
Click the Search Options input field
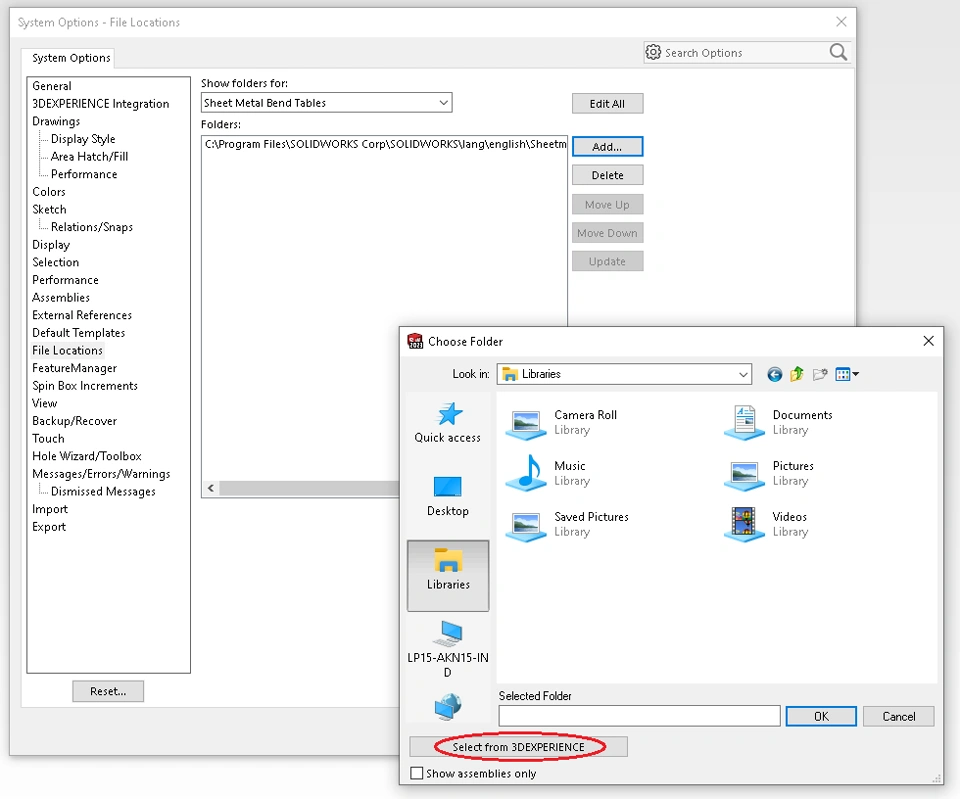(745, 53)
